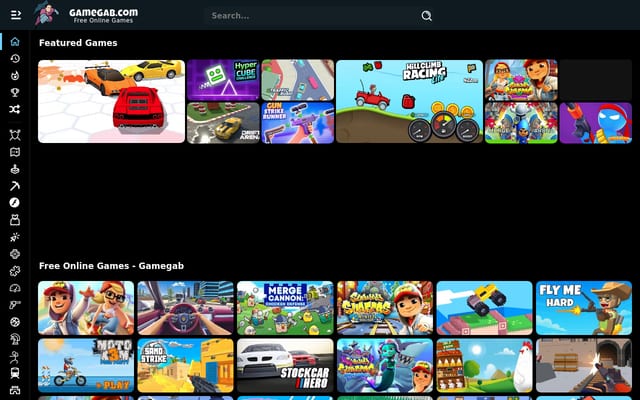This screenshot has height=400, width=640.
Task: Open the blue knight game thumbnail
Action: click(x=521, y=123)
